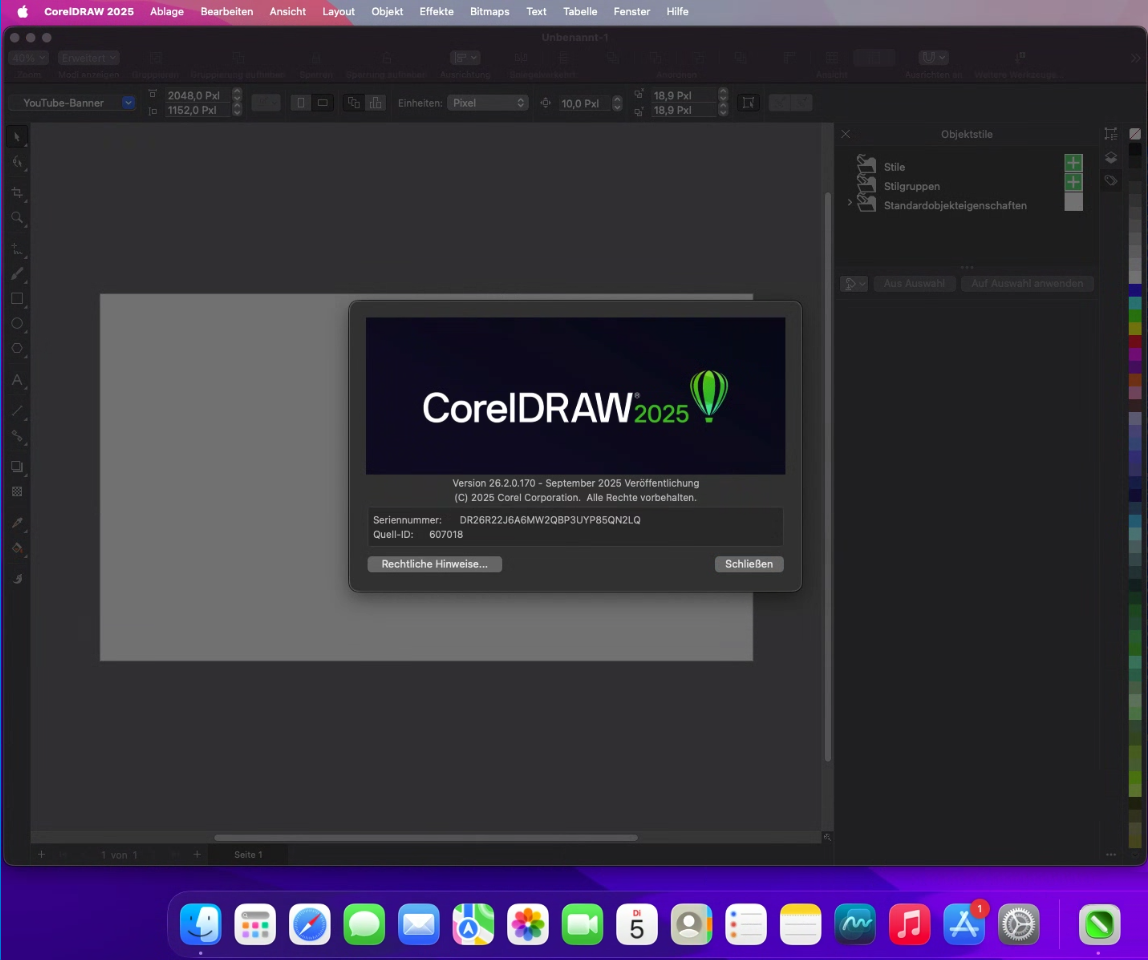Expand the Standardobjekteigenschaften tree node

pos(849,202)
